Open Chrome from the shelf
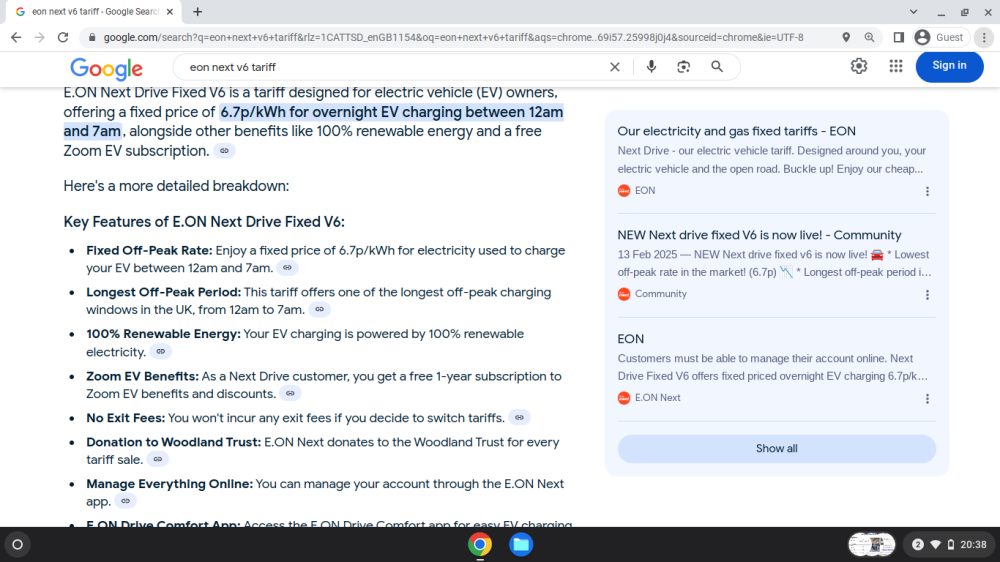Image resolution: width=1000 pixels, height=562 pixels. tap(480, 545)
